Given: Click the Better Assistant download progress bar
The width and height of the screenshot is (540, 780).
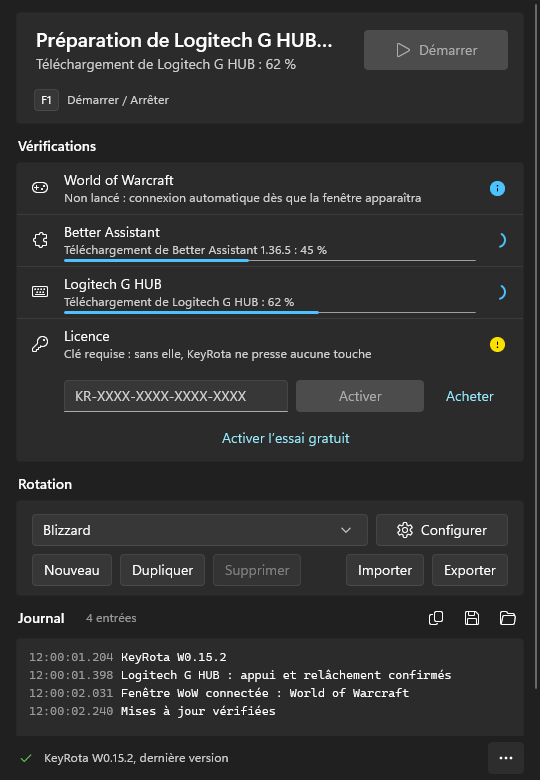Looking at the screenshot, I should click(270, 260).
